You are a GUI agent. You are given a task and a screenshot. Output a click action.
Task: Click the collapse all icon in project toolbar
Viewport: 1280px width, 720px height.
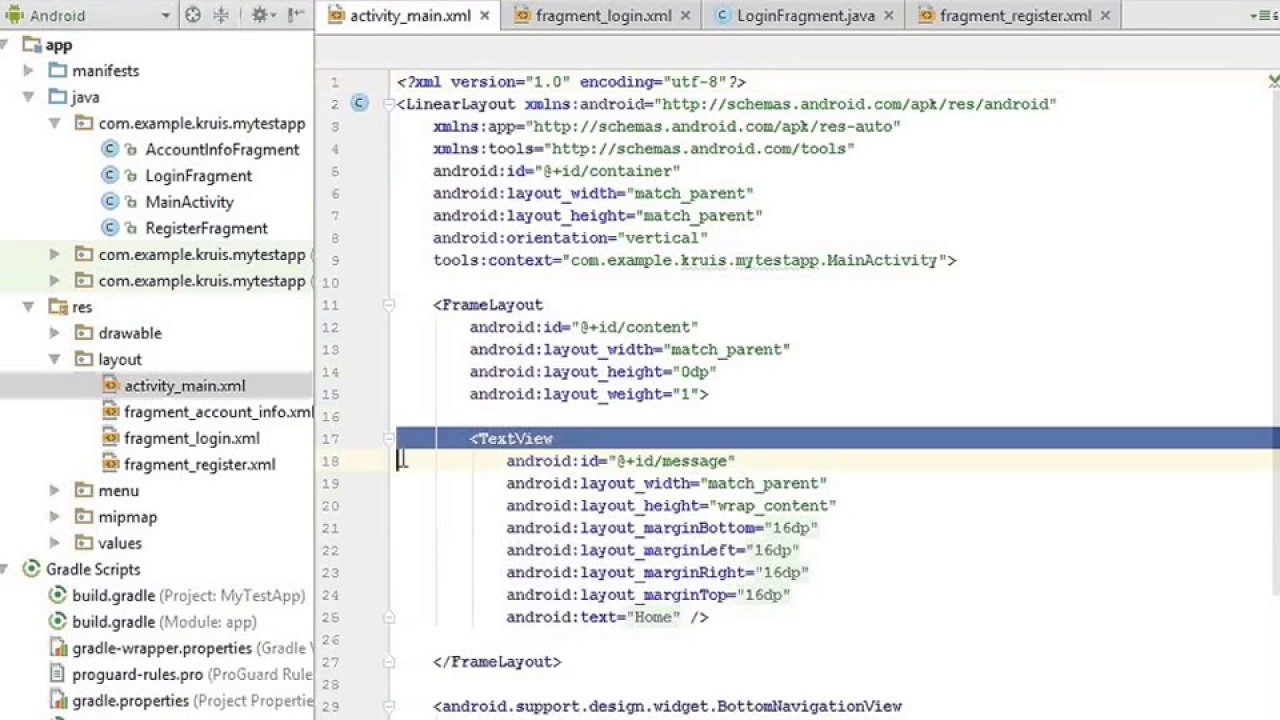point(222,15)
